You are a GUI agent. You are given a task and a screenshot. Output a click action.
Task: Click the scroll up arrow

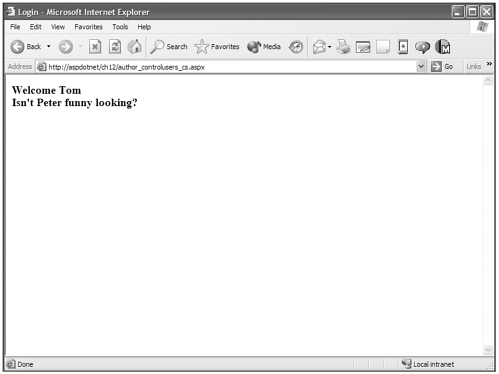click(488, 80)
